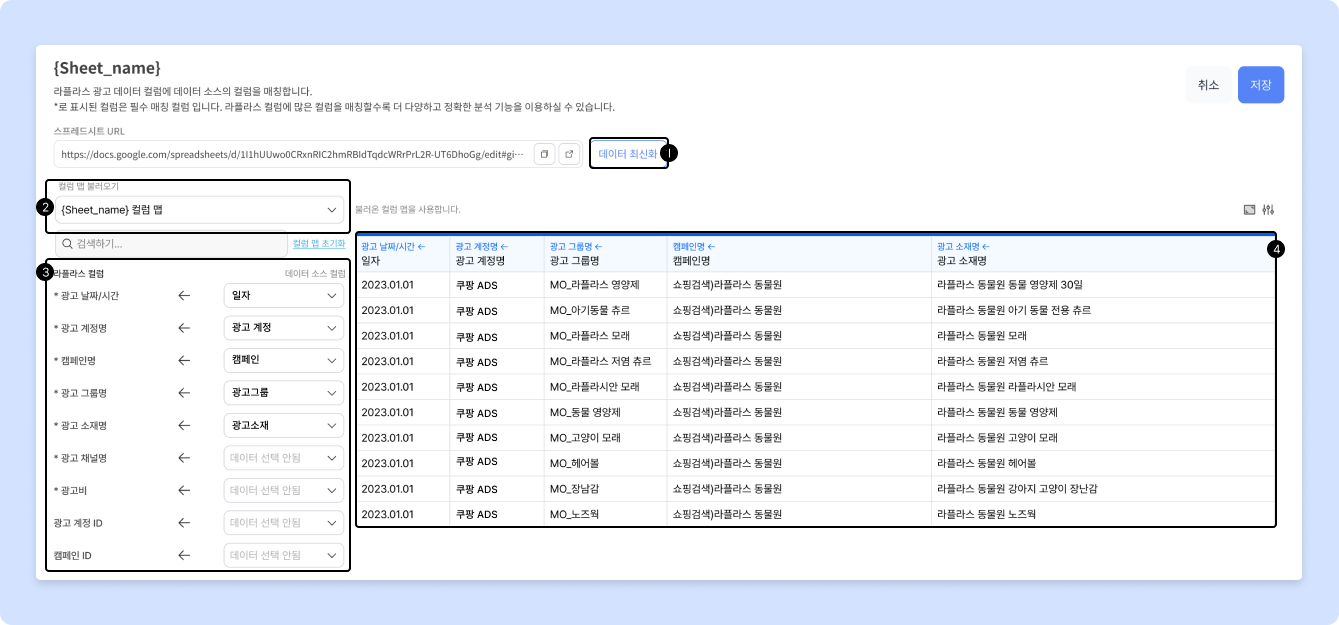Click the expand table view icon
This screenshot has width=1339, height=625.
click(x=1248, y=210)
